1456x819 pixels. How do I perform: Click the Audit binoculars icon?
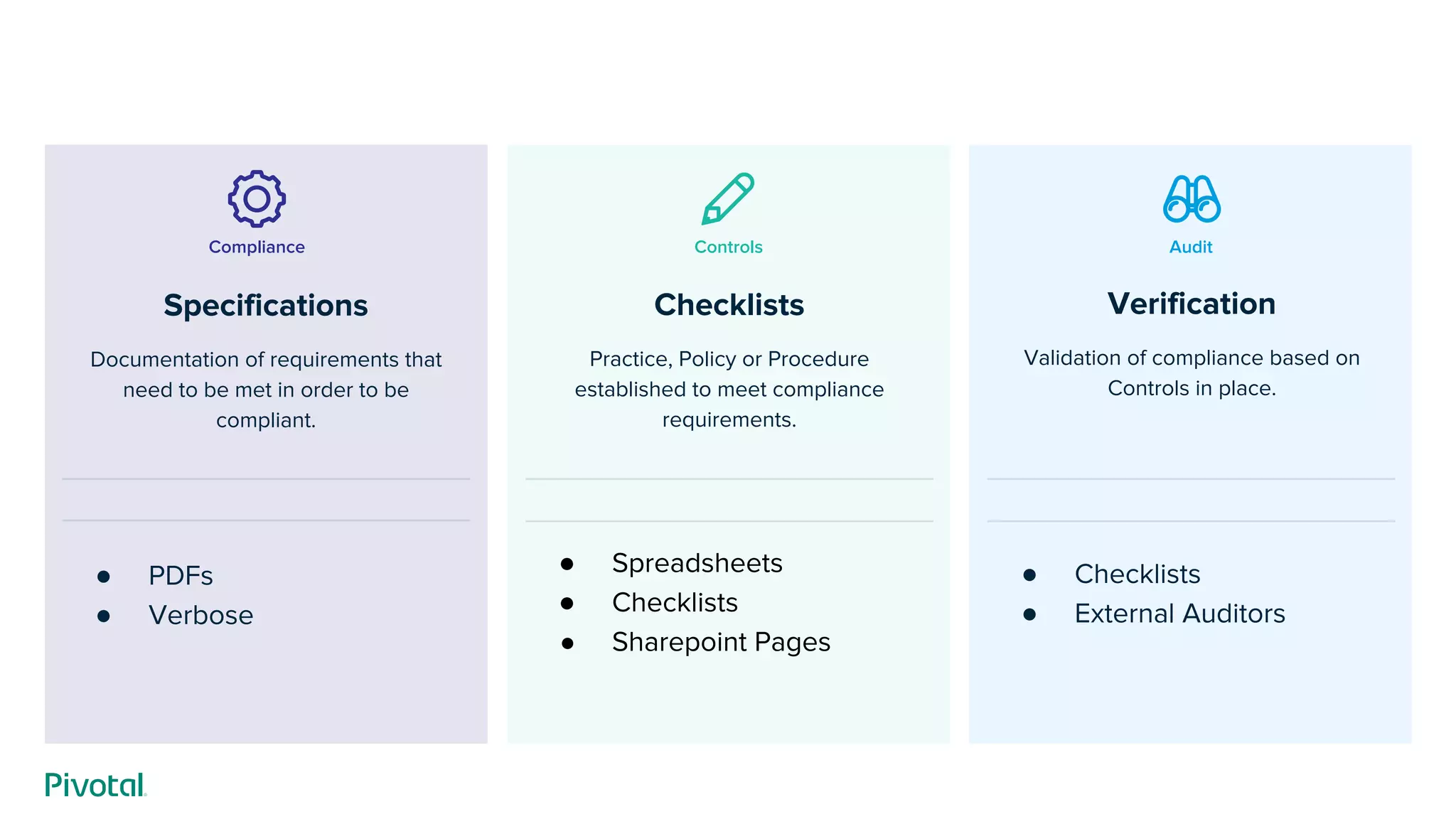coord(1192,199)
